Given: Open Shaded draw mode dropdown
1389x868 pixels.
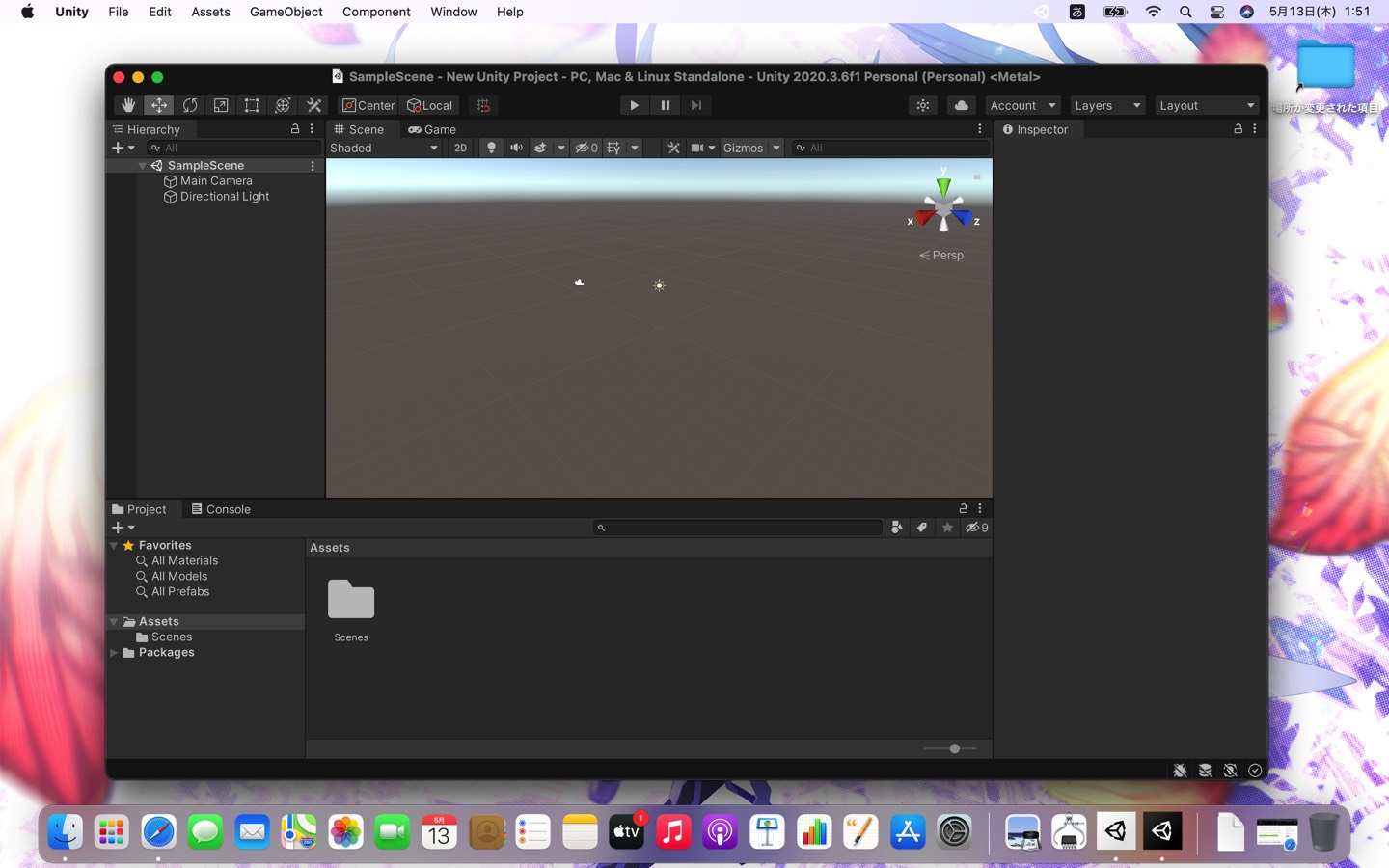Looking at the screenshot, I should [x=384, y=148].
